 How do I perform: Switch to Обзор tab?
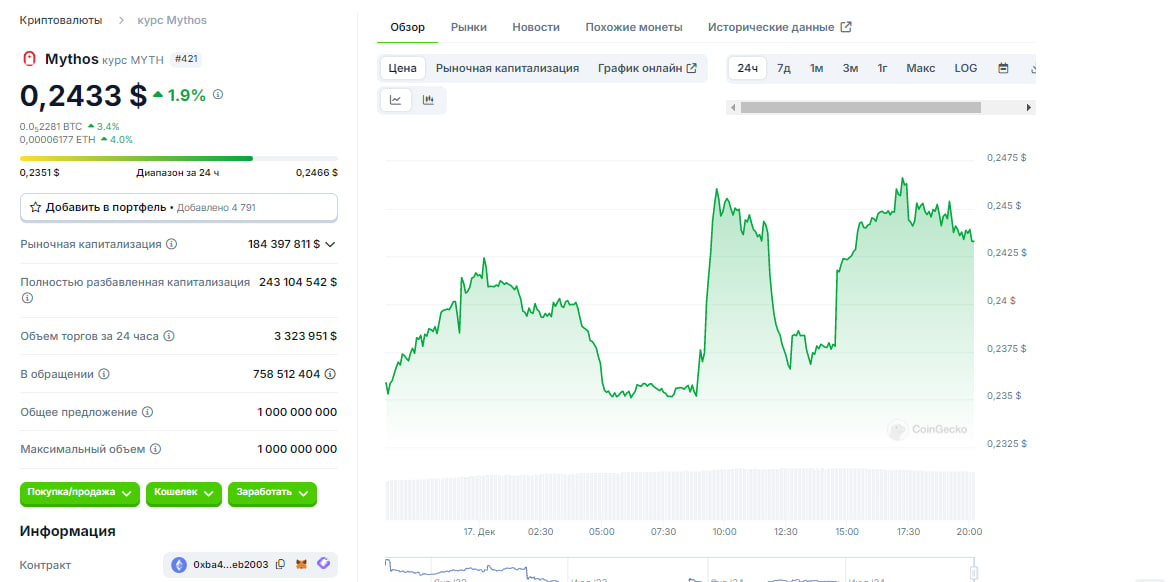coord(408,27)
